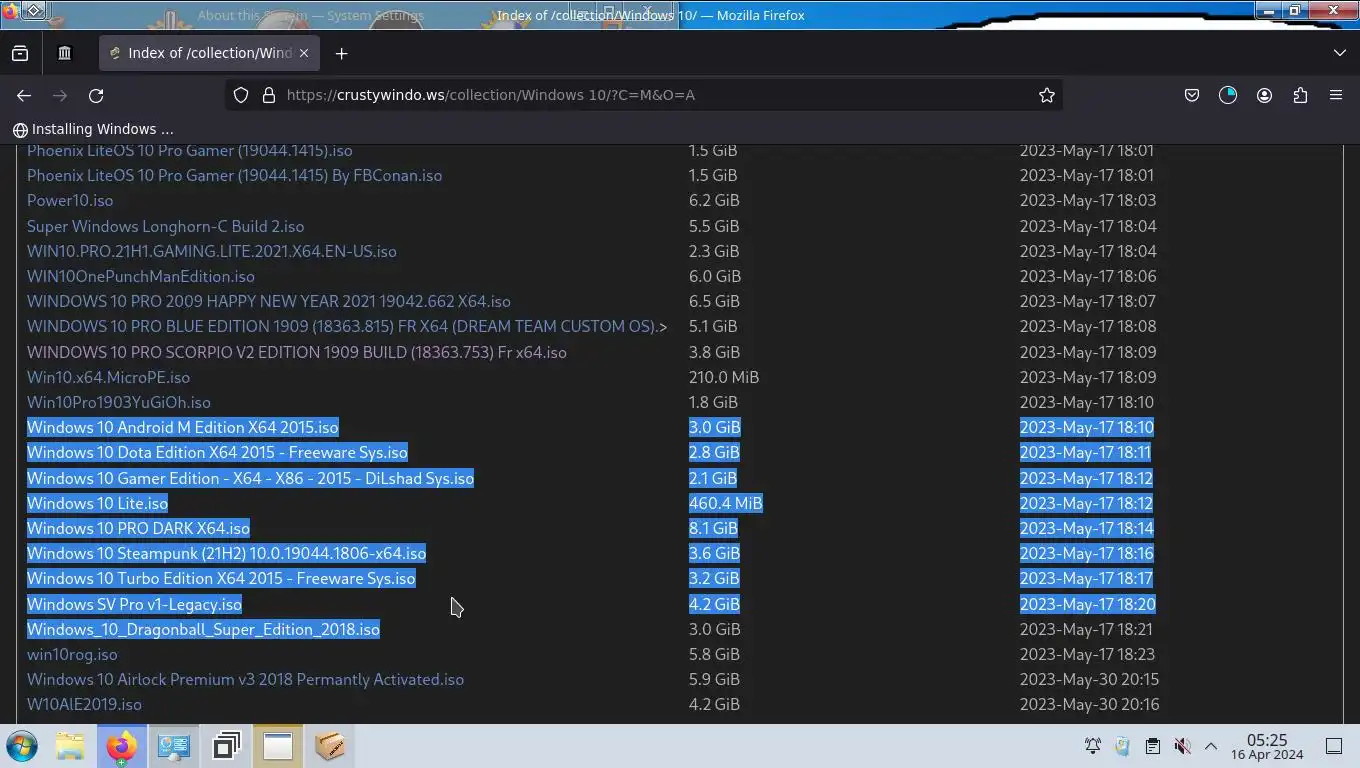Click the window menu icon in title bar
The image size is (1360, 768).
click(x=11, y=11)
